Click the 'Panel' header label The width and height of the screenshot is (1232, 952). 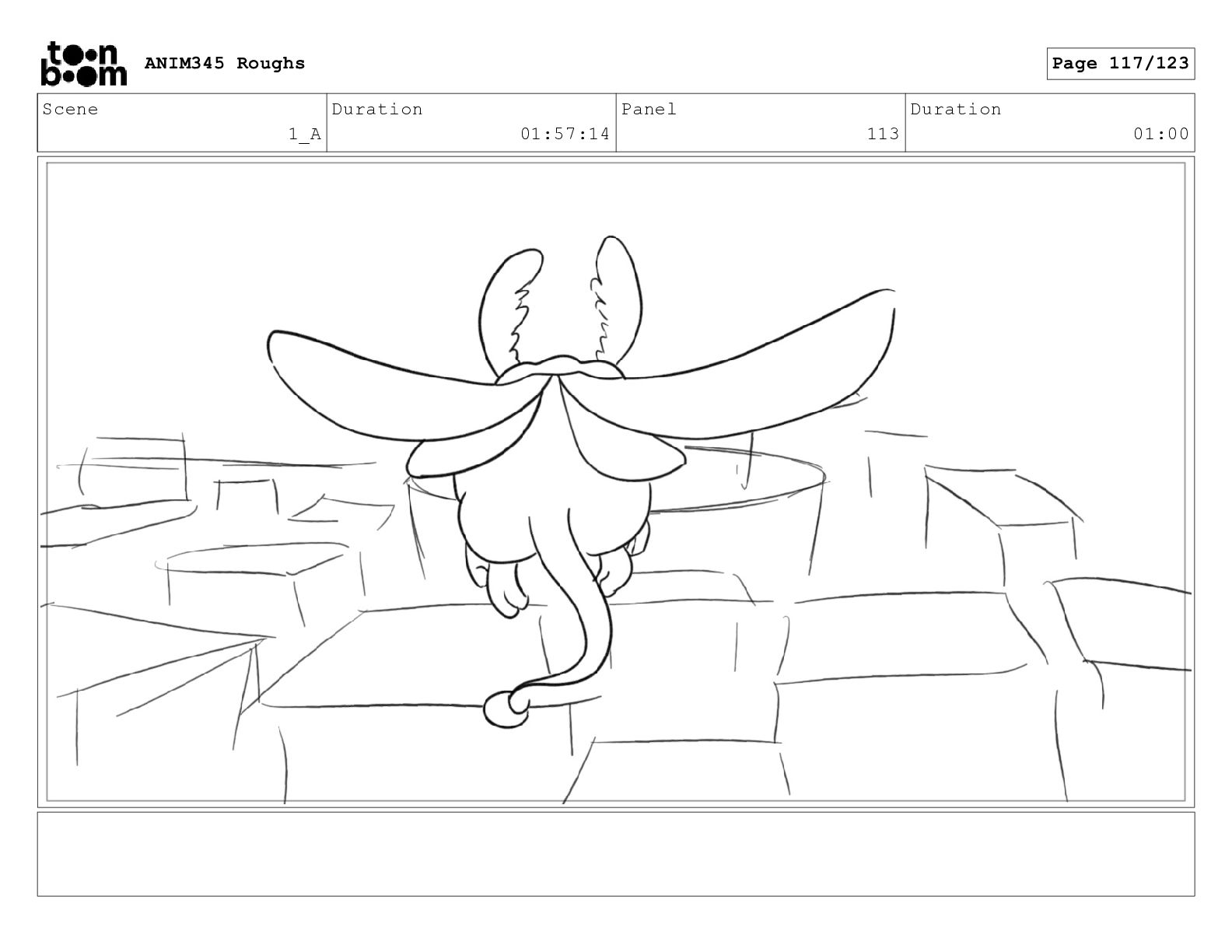(x=649, y=109)
